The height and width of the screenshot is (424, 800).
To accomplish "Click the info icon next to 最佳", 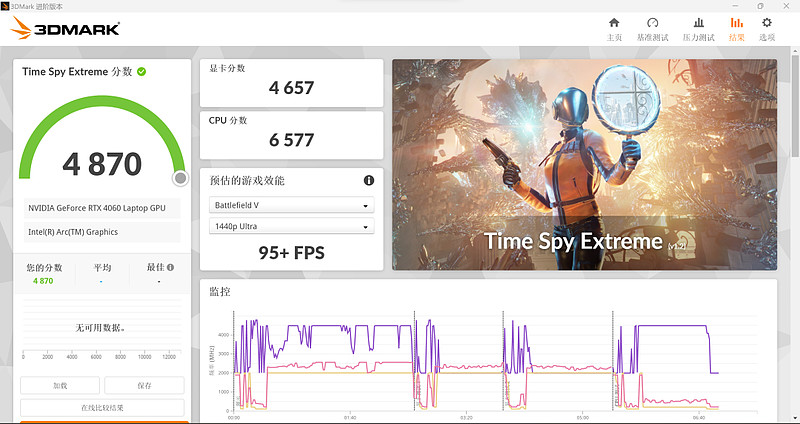I will 170,267.
